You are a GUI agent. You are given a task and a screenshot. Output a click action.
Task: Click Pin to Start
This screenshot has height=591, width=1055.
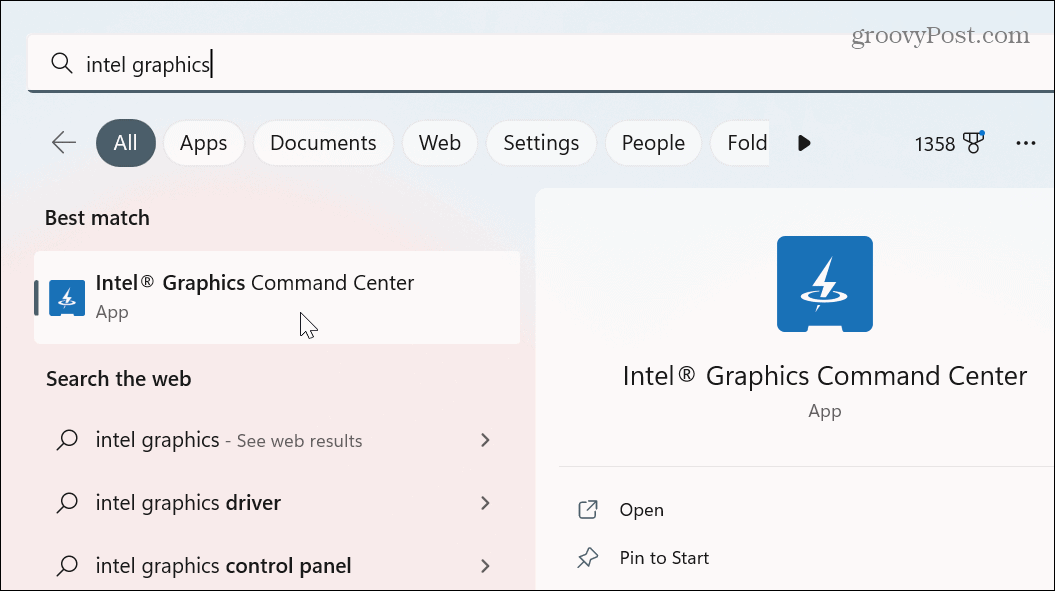tap(664, 558)
